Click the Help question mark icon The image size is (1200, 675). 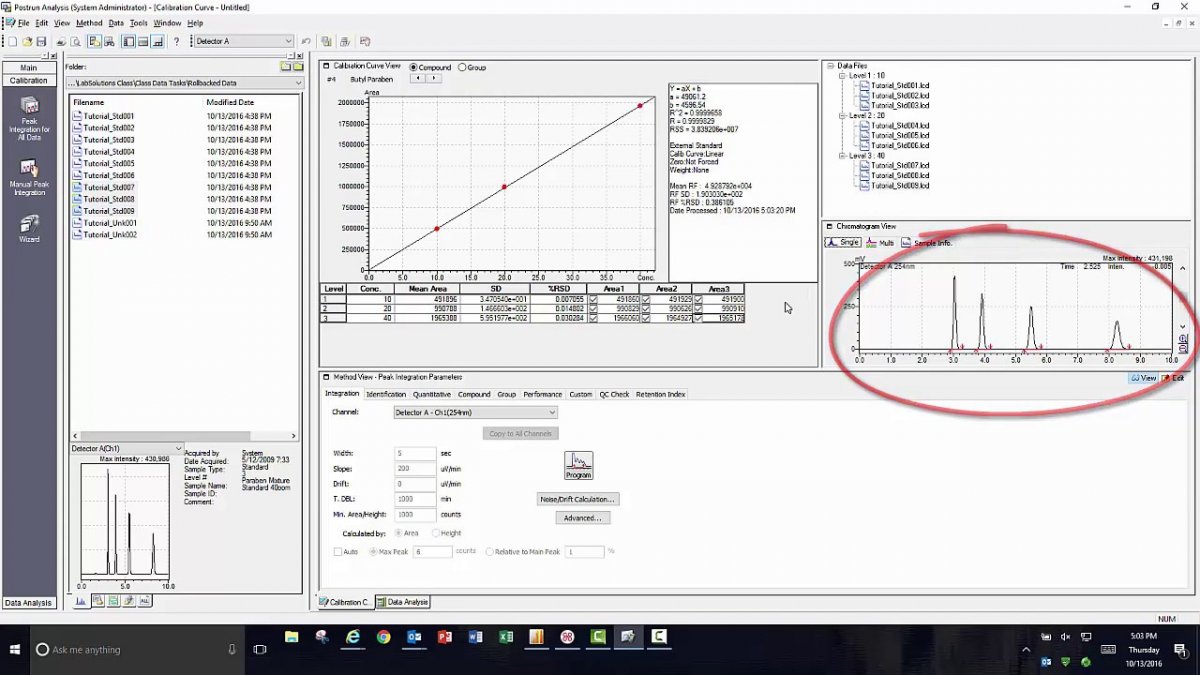pos(177,41)
